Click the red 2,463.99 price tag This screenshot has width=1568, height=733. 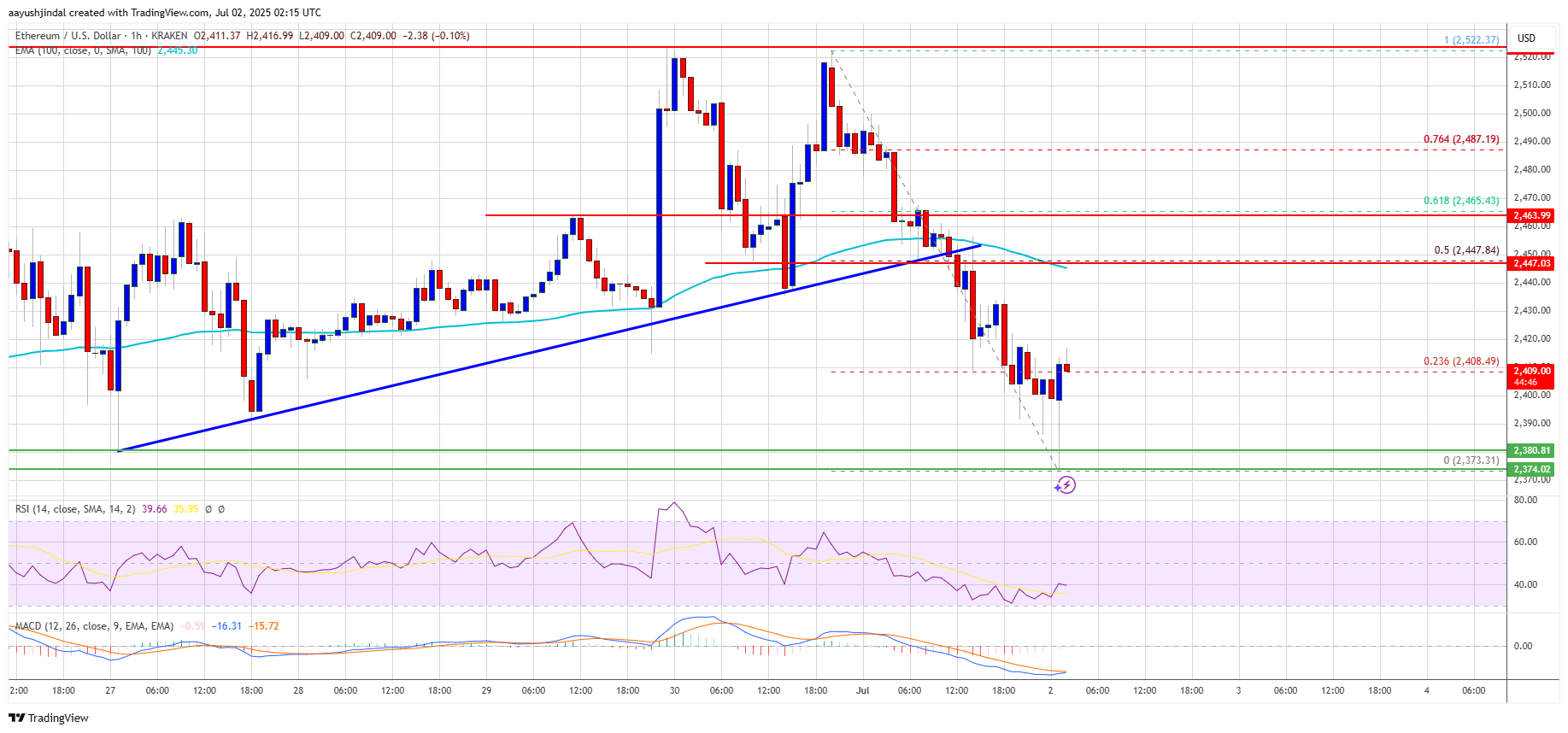[1531, 215]
